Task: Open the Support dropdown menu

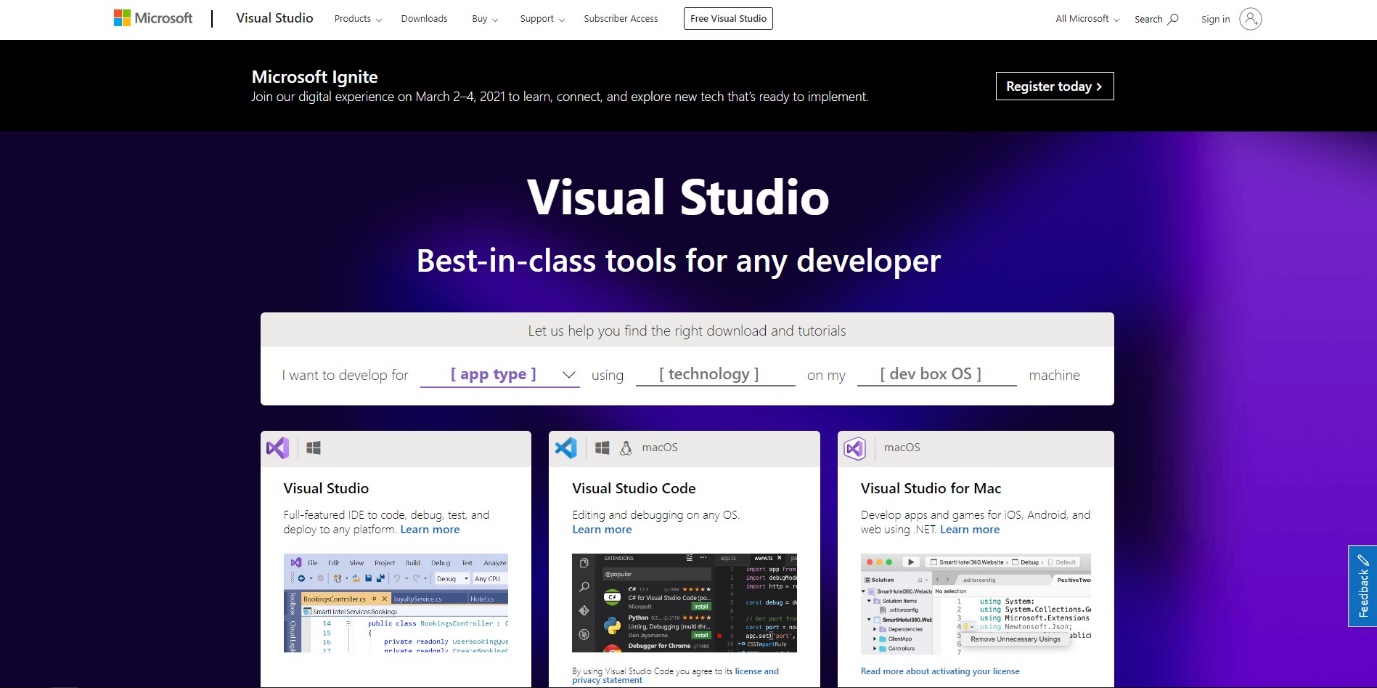Action: click(542, 19)
